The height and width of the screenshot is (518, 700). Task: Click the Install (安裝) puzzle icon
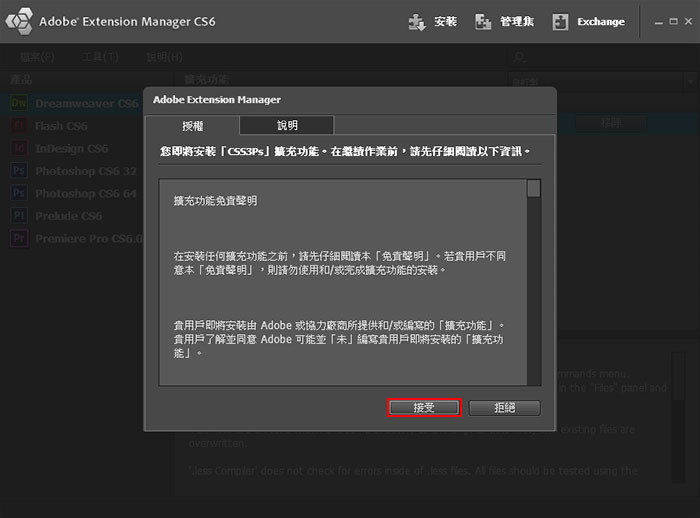click(x=417, y=22)
